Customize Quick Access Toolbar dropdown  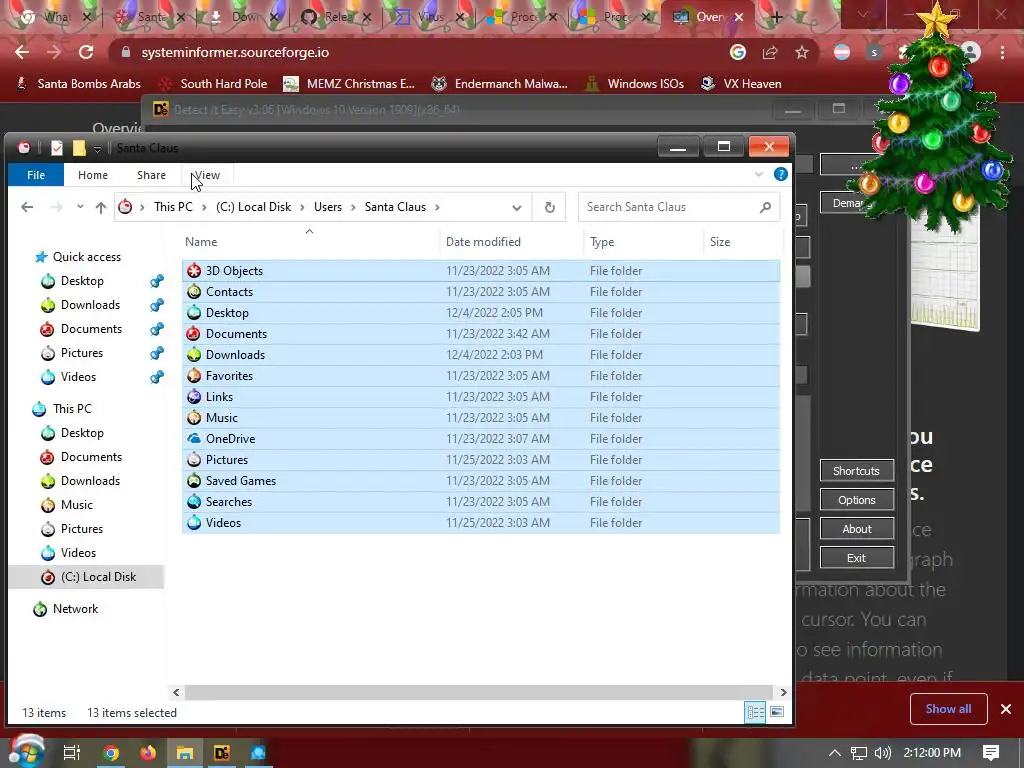(97, 149)
